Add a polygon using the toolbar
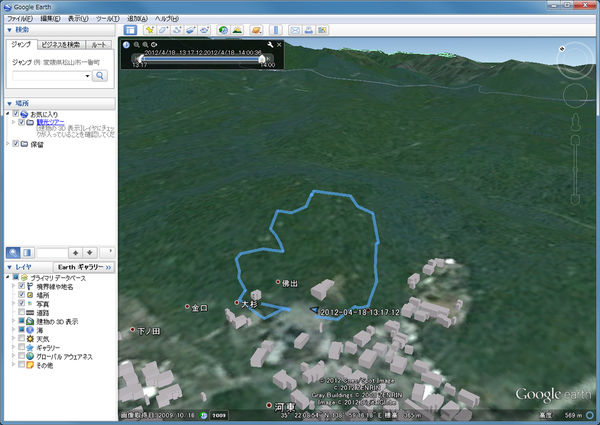Screen dimensions: 600x425 pos(163,30)
